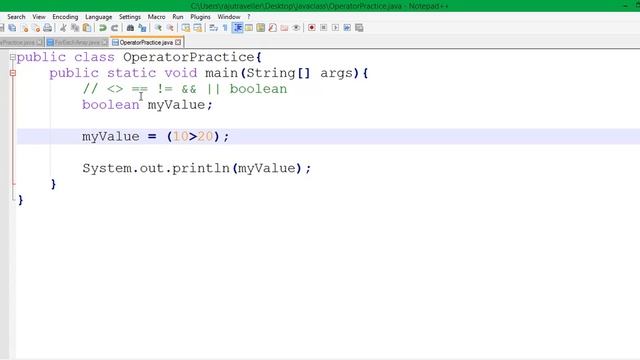Click System.out.println(myValue) statement
Screen dimensions: 640x360
197,169
